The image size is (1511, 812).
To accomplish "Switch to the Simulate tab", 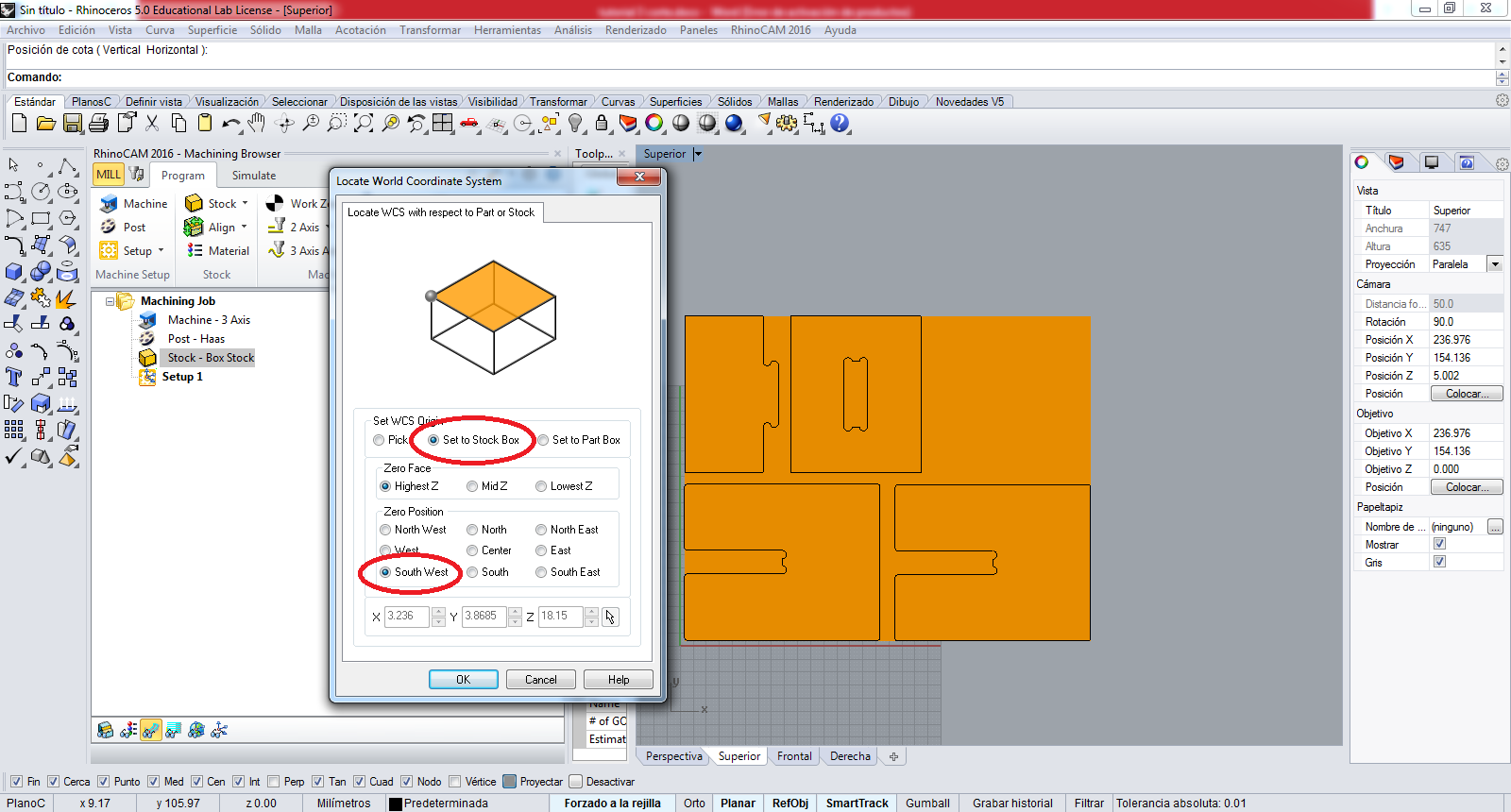I will click(x=254, y=176).
